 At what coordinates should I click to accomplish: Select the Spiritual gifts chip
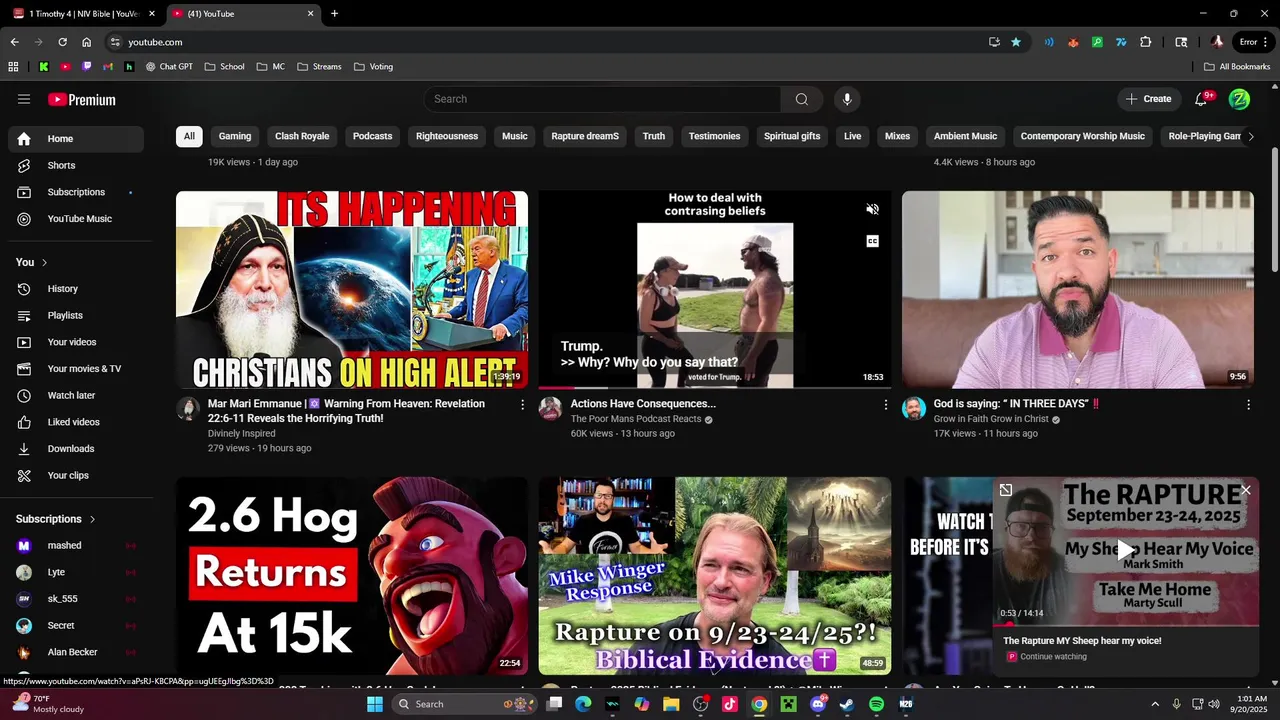(x=792, y=136)
